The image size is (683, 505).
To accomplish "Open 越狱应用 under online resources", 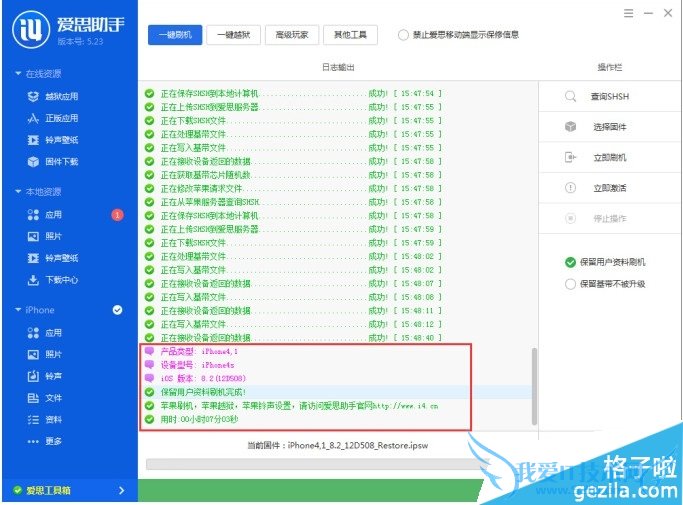I will click(53, 96).
